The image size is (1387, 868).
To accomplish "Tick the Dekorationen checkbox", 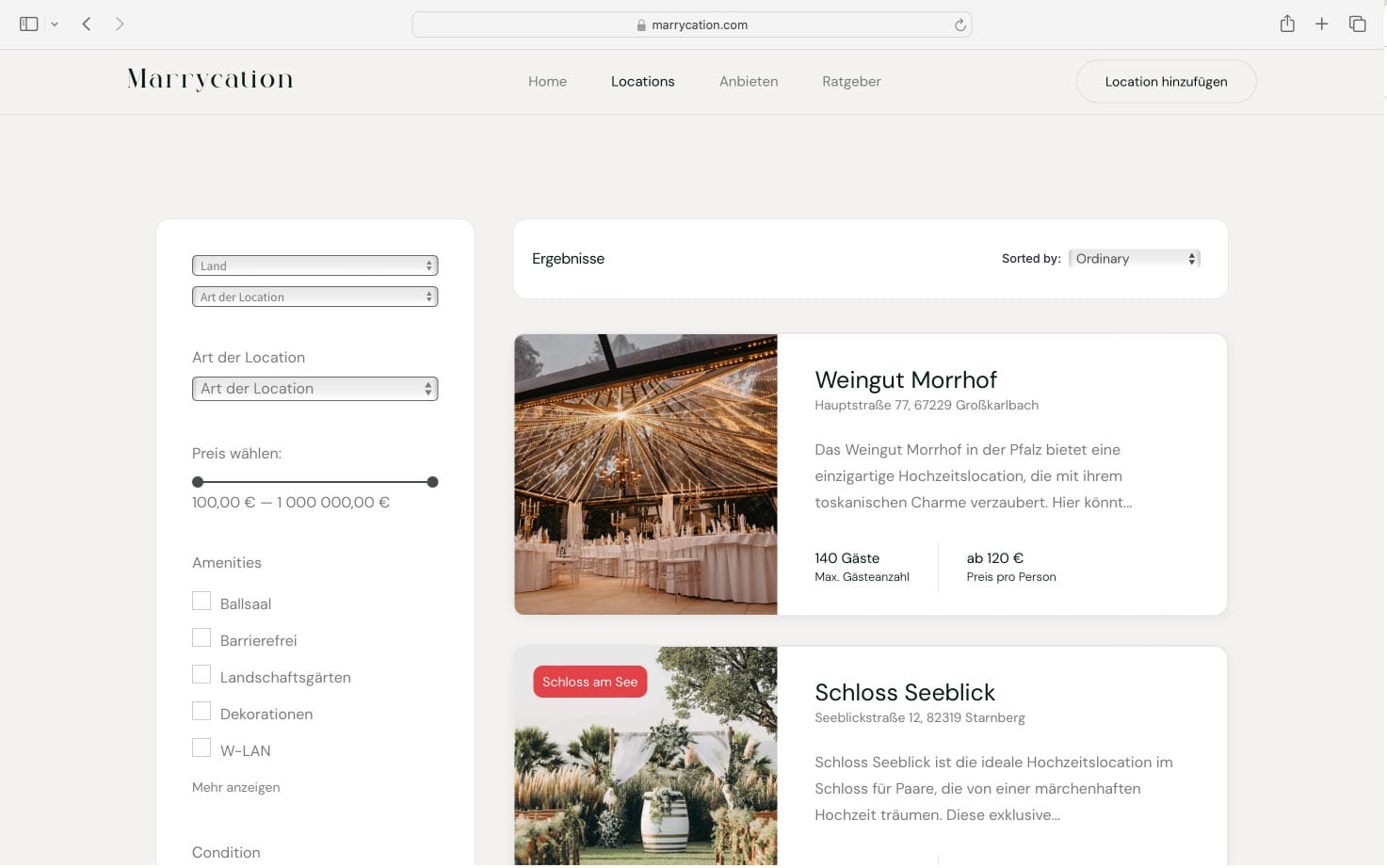I will point(202,712).
